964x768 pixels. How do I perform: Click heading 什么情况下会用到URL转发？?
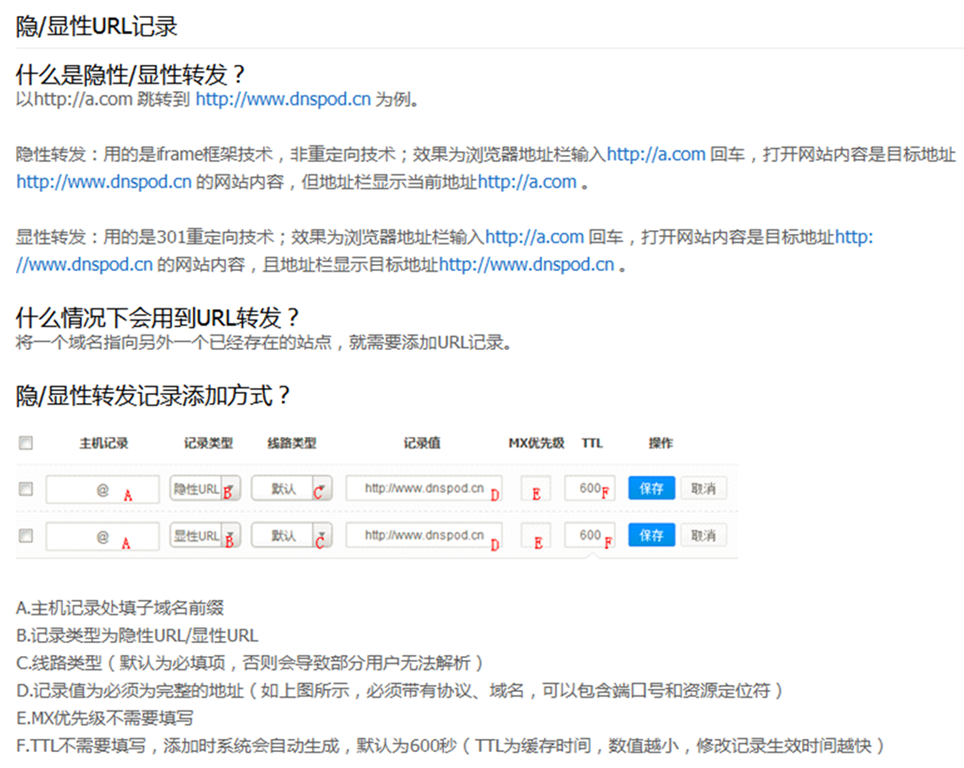coord(158,318)
